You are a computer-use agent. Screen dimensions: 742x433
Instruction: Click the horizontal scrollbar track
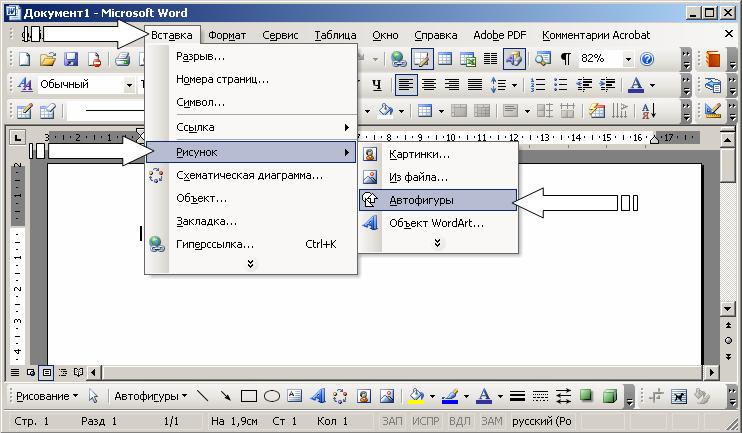(400, 373)
